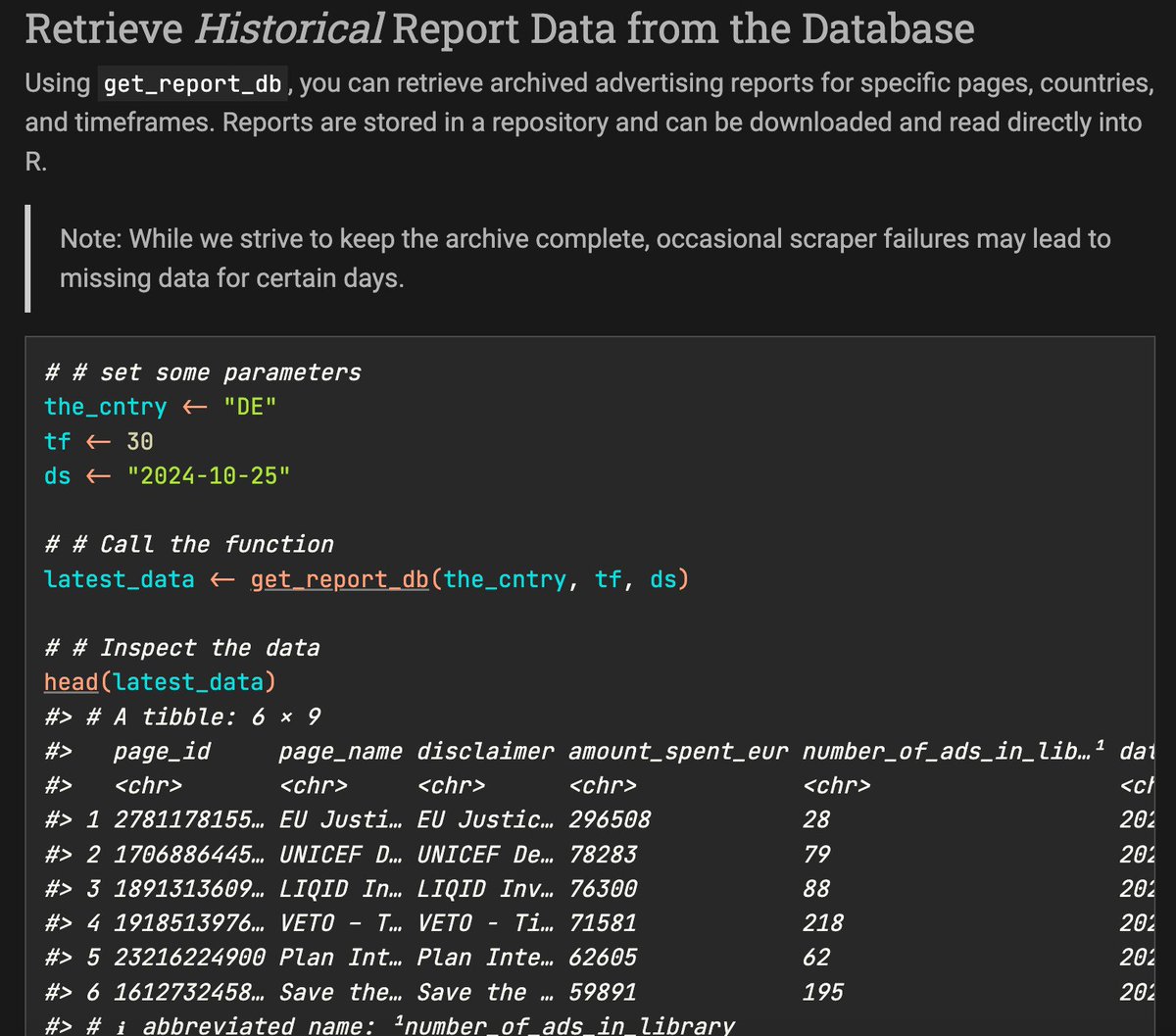
Task: Click the 'UNICEF D…' page name cell
Action: (x=340, y=854)
